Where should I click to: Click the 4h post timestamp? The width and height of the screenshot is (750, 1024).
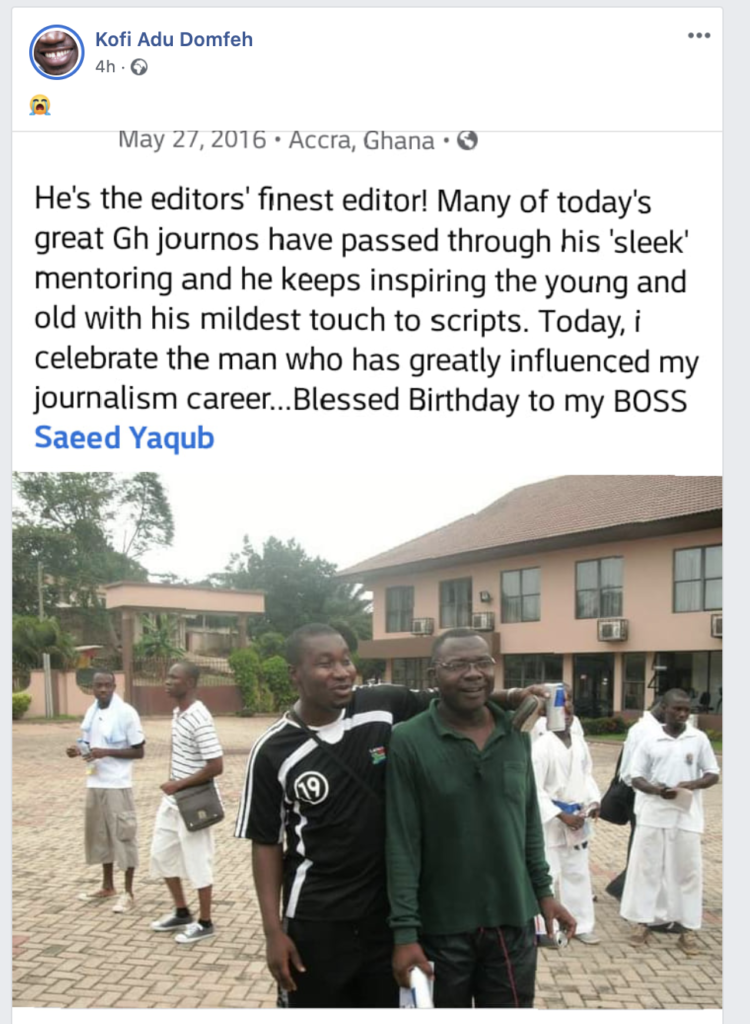(105, 67)
